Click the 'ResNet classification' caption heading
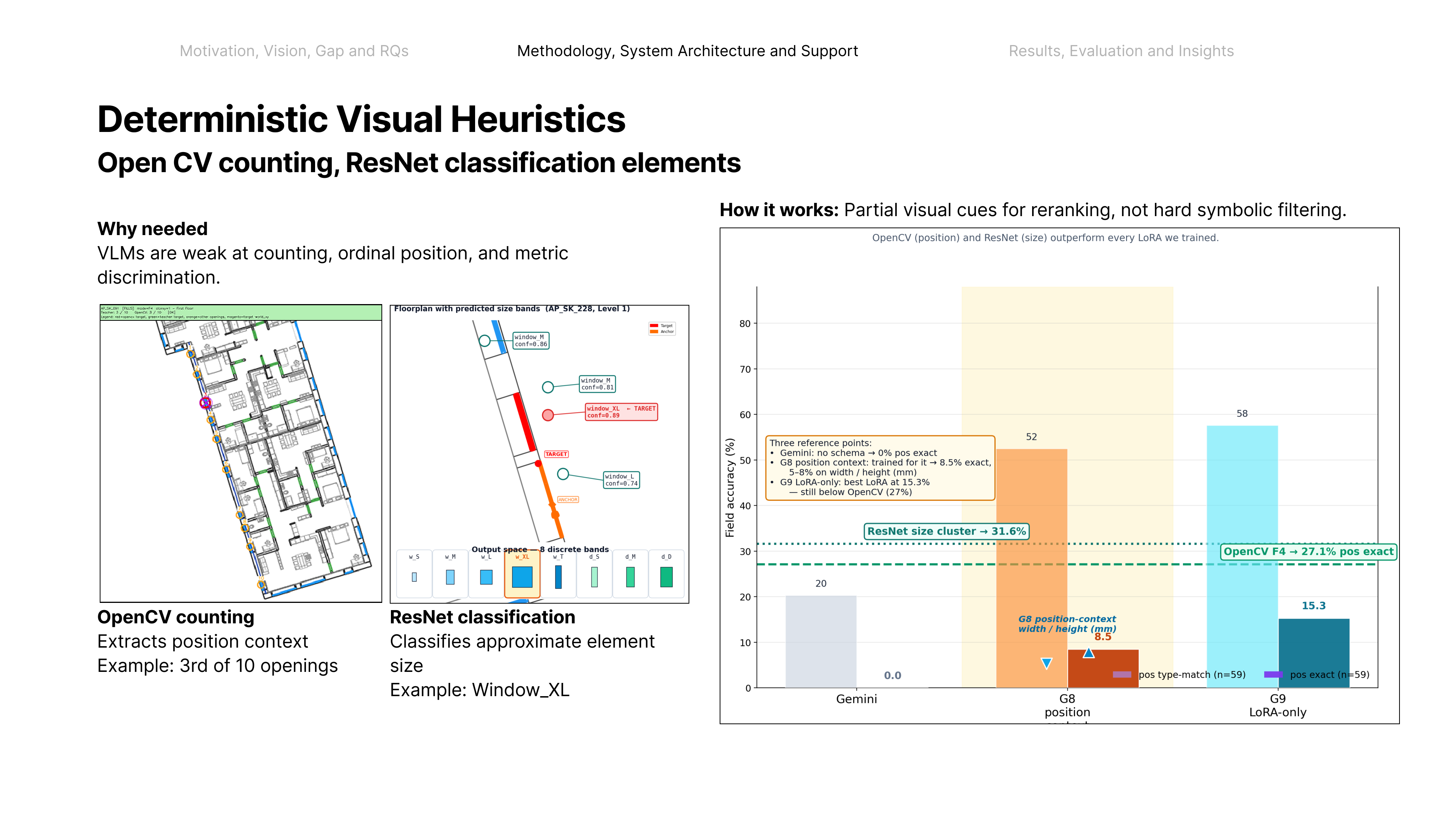This screenshot has width=1456, height=819. (483, 617)
